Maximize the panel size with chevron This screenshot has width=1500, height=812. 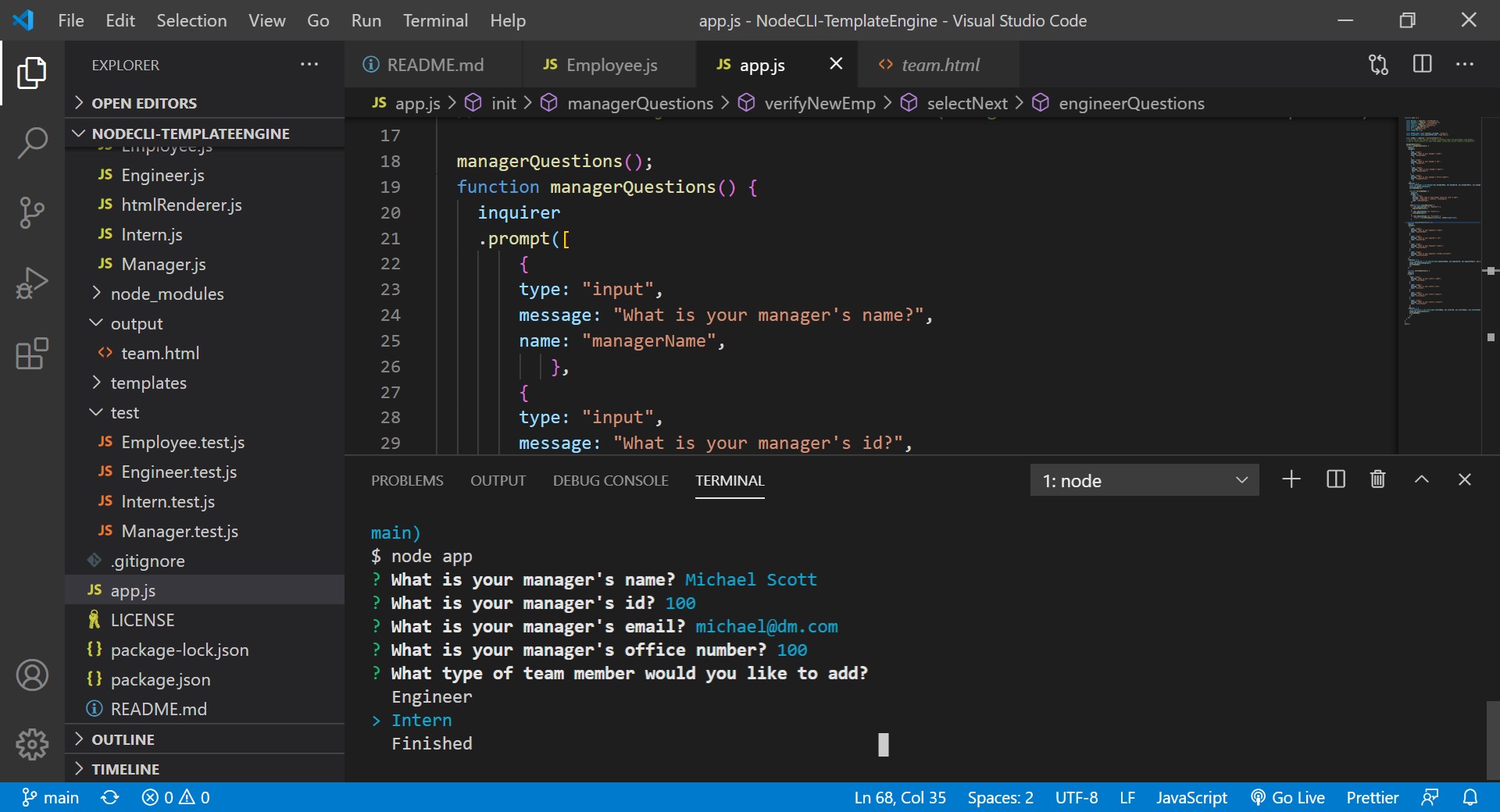pyautogui.click(x=1422, y=479)
